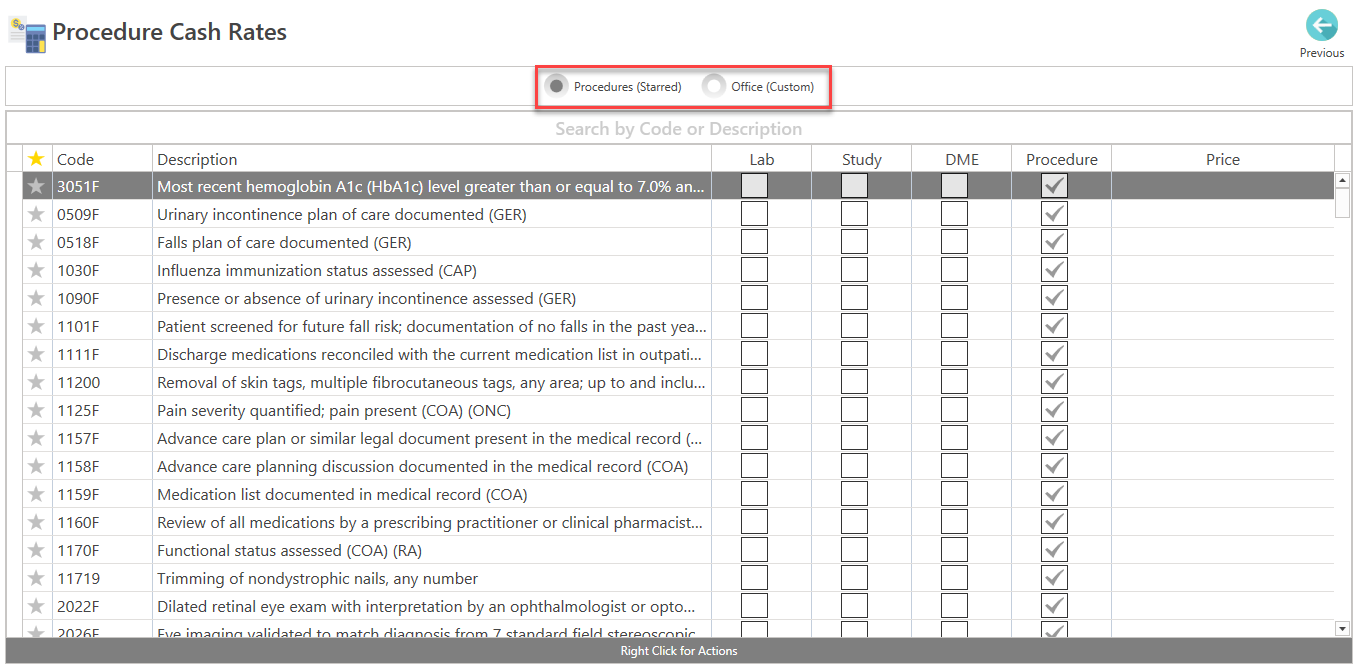Image resolution: width=1357 pixels, height=666 pixels.
Task: Toggle star for code 0518F
Action: (x=37, y=242)
